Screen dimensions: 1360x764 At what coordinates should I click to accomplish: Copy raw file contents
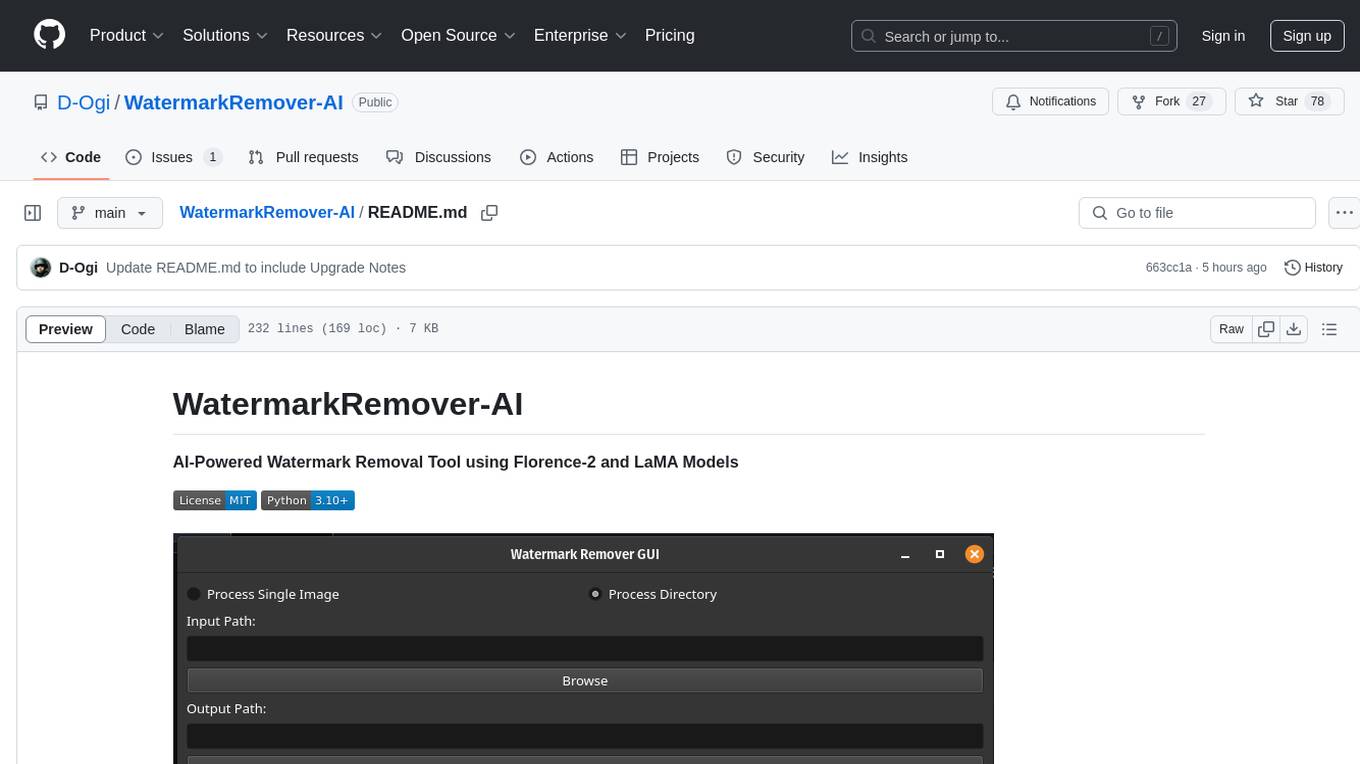1266,329
